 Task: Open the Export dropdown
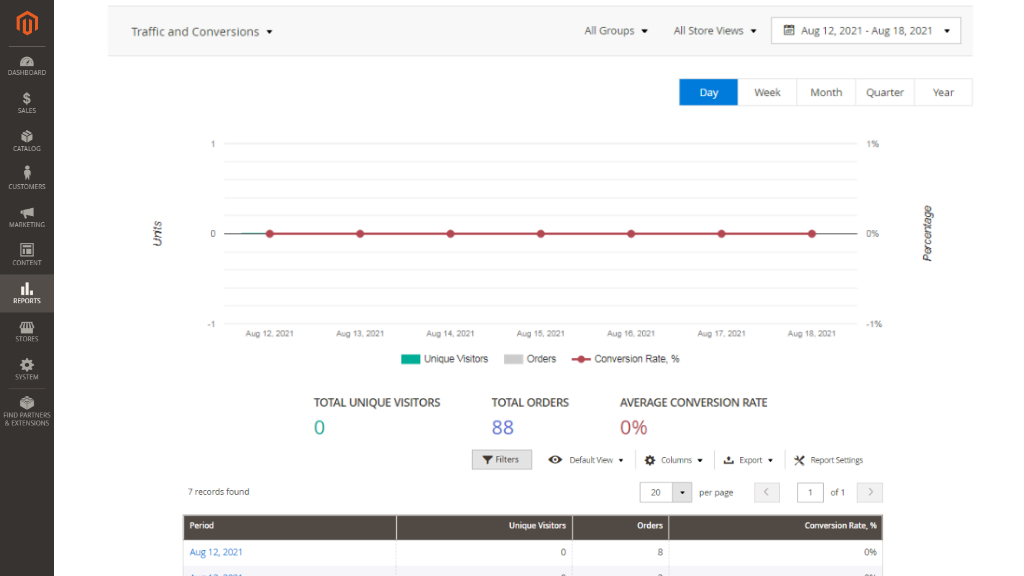point(748,460)
